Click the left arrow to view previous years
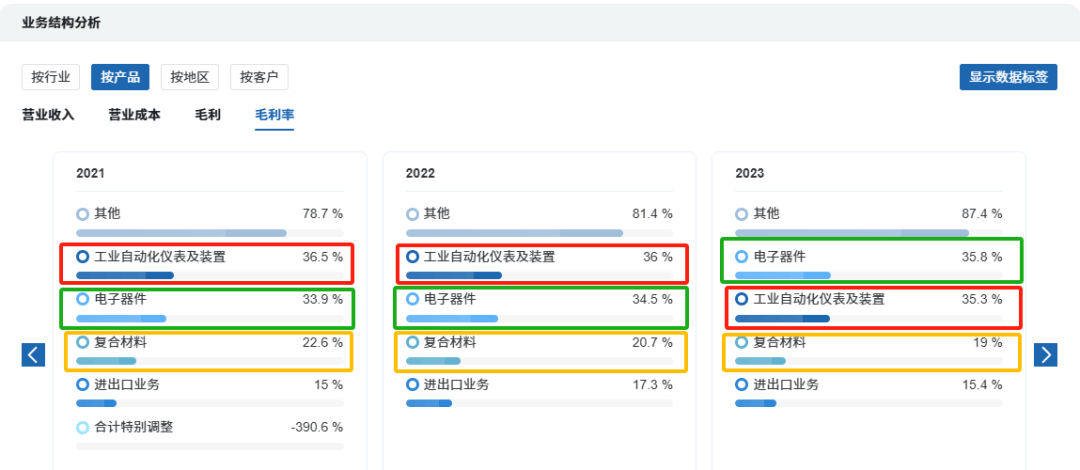1080x470 pixels. coord(33,355)
